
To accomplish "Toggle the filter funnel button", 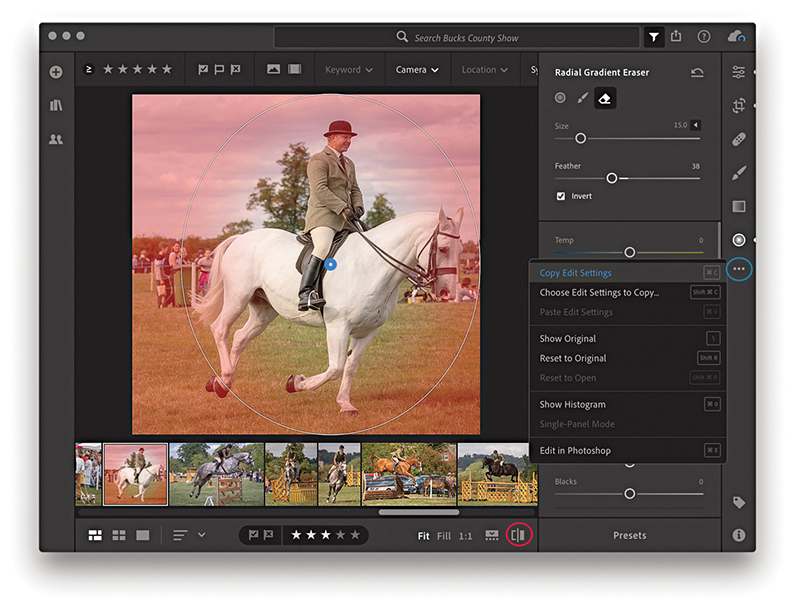I will pyautogui.click(x=653, y=37).
